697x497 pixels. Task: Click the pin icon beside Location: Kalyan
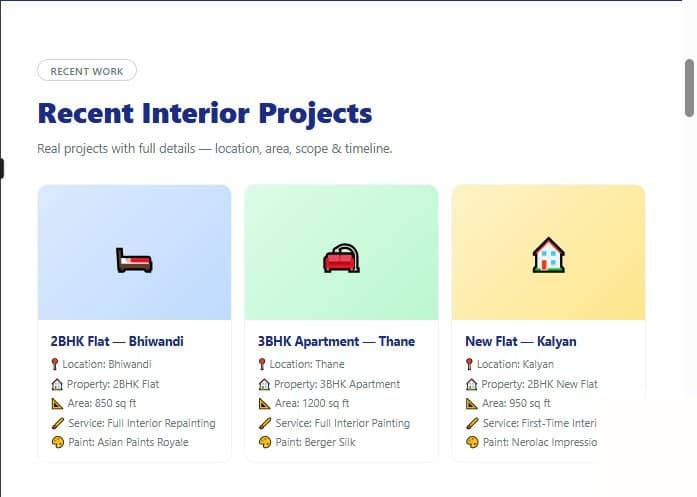pos(469,365)
